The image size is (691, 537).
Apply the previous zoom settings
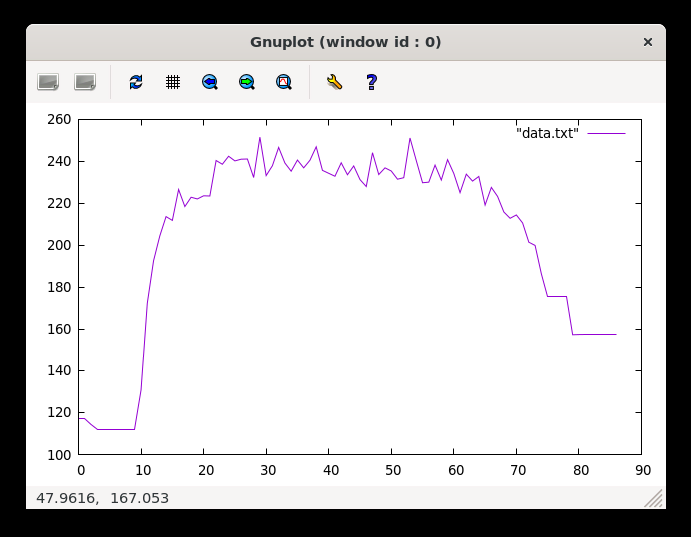210,82
